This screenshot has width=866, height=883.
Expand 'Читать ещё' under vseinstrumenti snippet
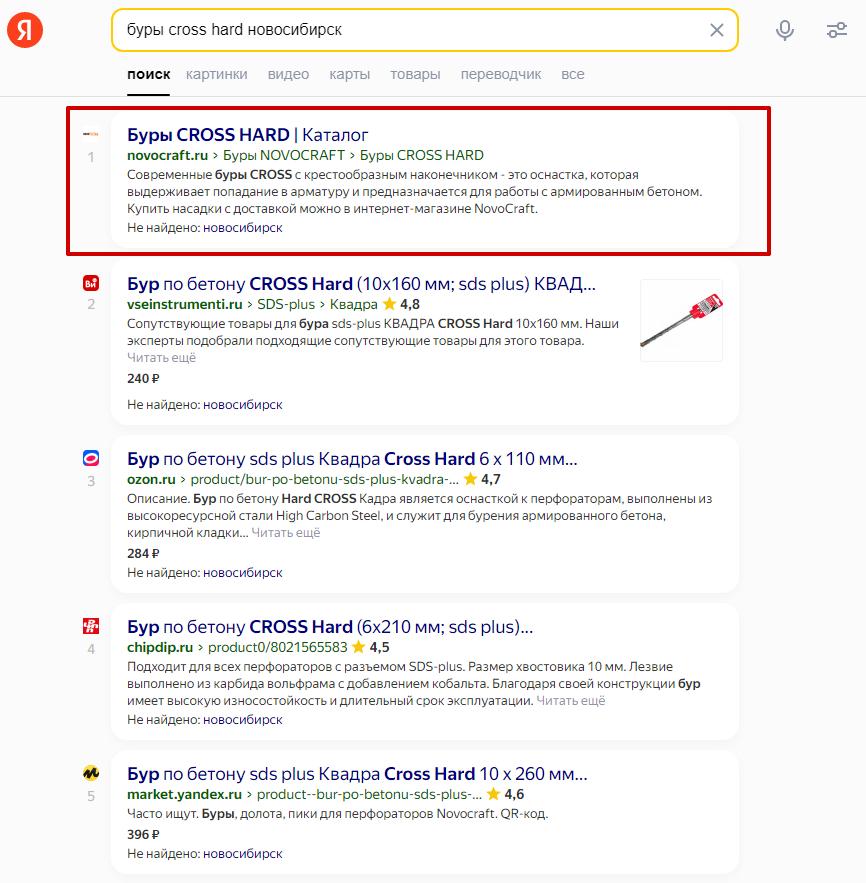coord(162,358)
